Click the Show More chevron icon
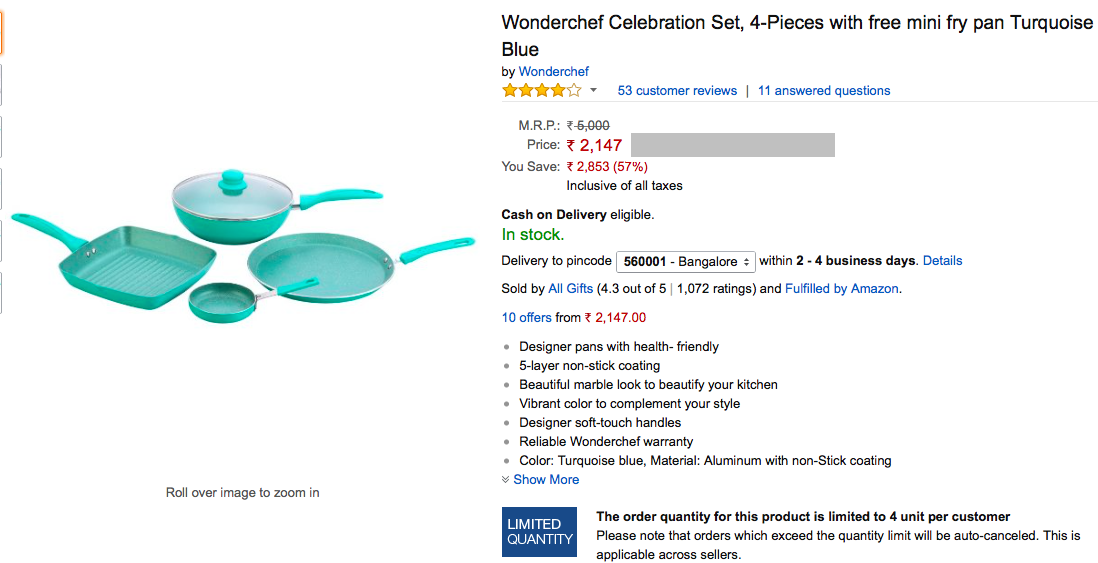This screenshot has width=1098, height=563. (506, 480)
